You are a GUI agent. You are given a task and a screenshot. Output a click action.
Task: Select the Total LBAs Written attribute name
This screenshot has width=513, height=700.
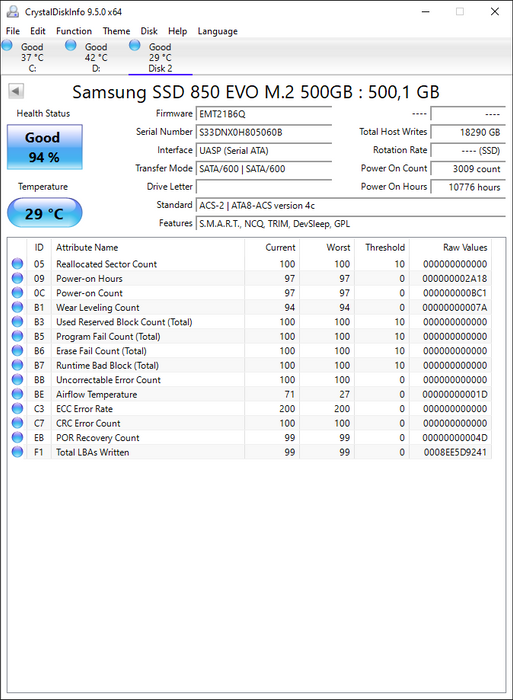tap(92, 452)
